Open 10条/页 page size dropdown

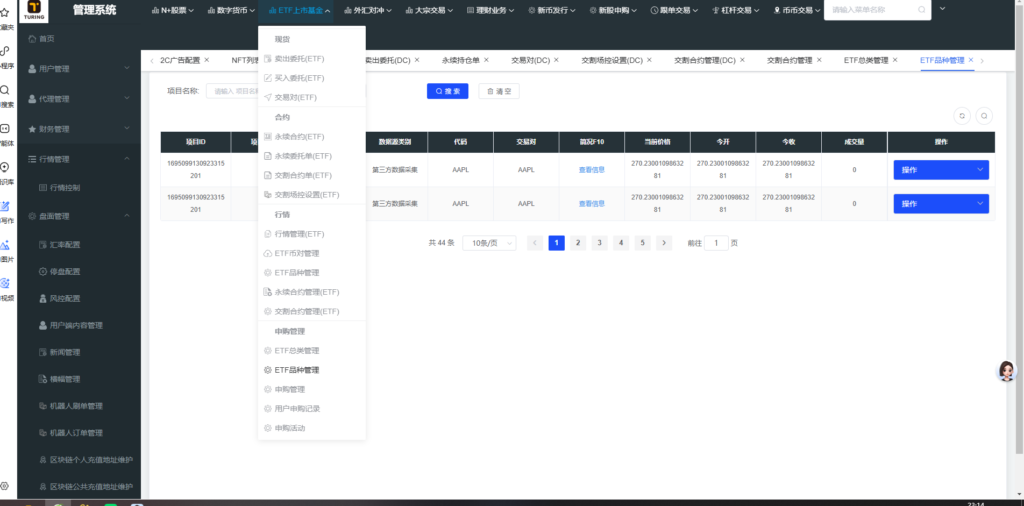click(489, 243)
